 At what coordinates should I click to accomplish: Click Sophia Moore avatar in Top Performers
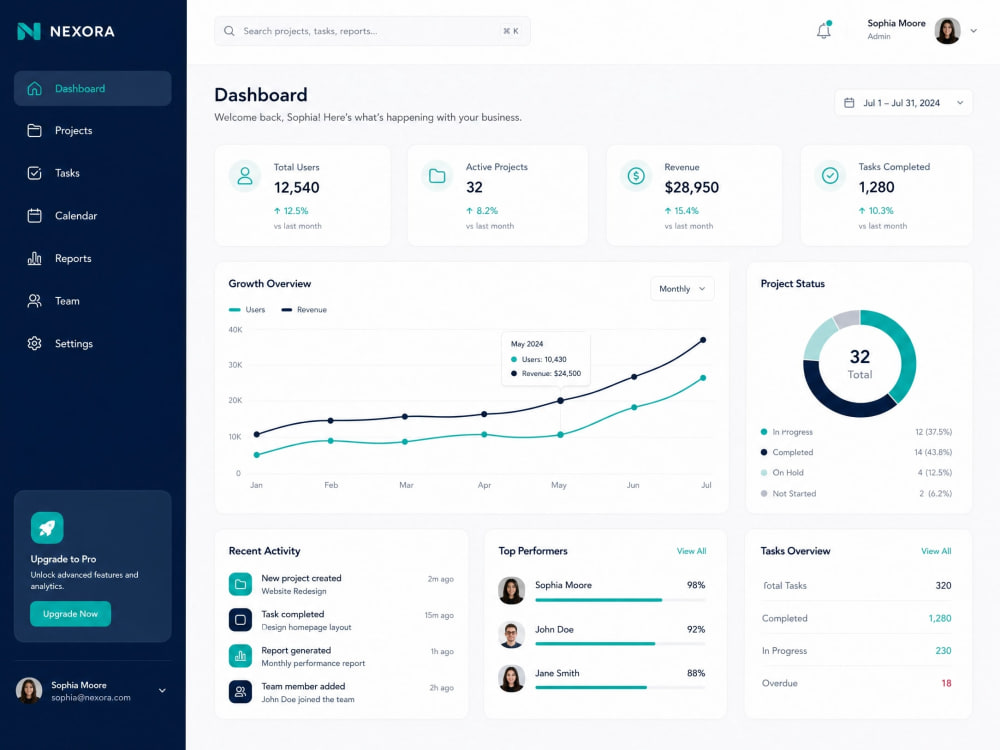coord(511,591)
